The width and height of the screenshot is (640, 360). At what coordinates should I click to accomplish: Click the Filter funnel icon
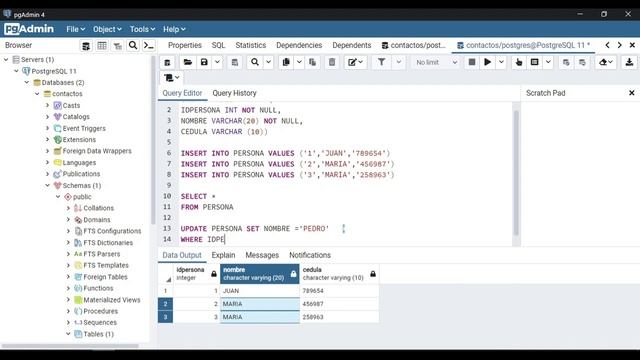pos(381,62)
